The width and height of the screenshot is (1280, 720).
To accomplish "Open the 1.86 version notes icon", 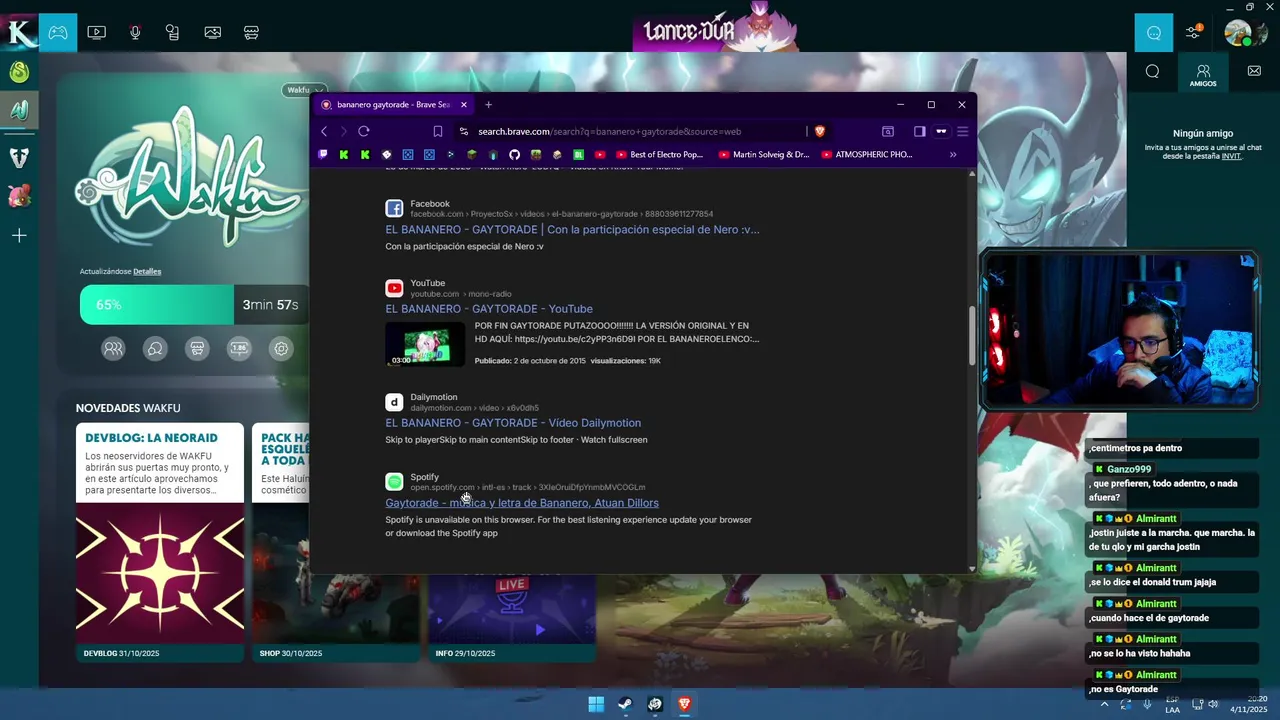I will [239, 349].
